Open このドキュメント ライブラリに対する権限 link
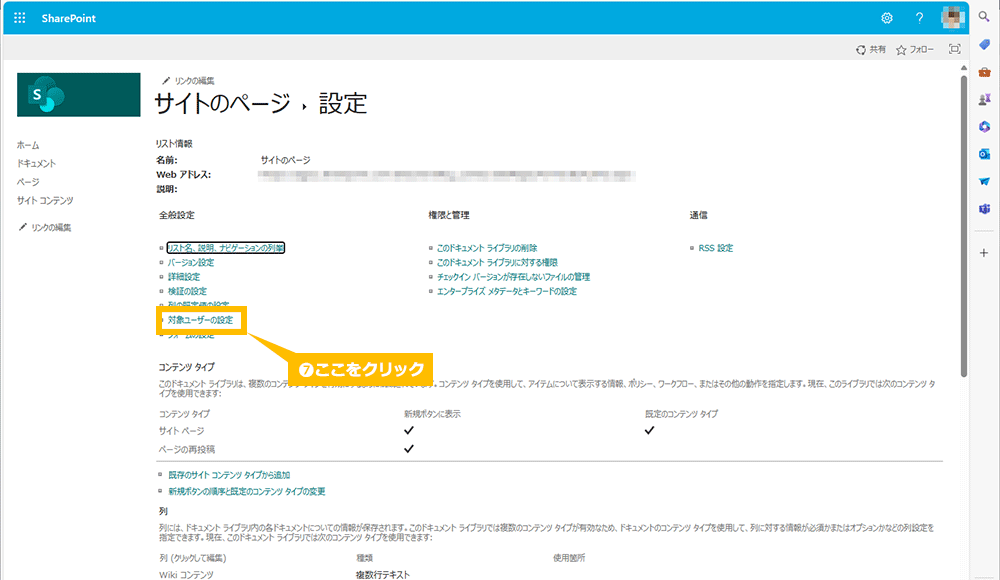Viewport: 1000px width, 580px height. click(497, 262)
